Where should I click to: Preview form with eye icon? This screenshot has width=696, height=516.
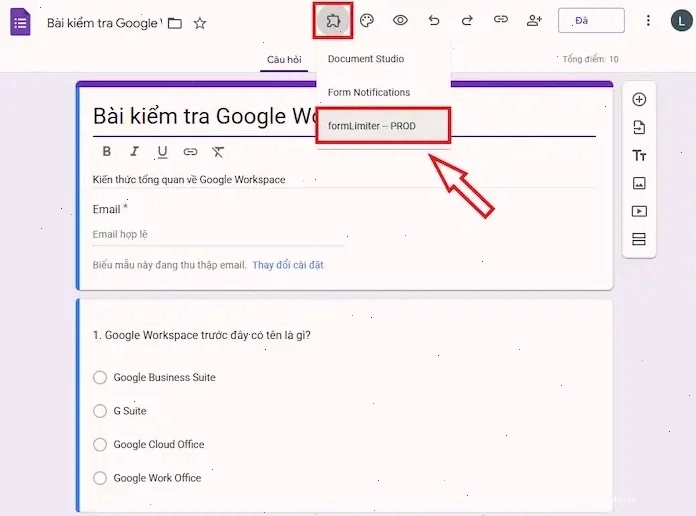click(x=400, y=20)
